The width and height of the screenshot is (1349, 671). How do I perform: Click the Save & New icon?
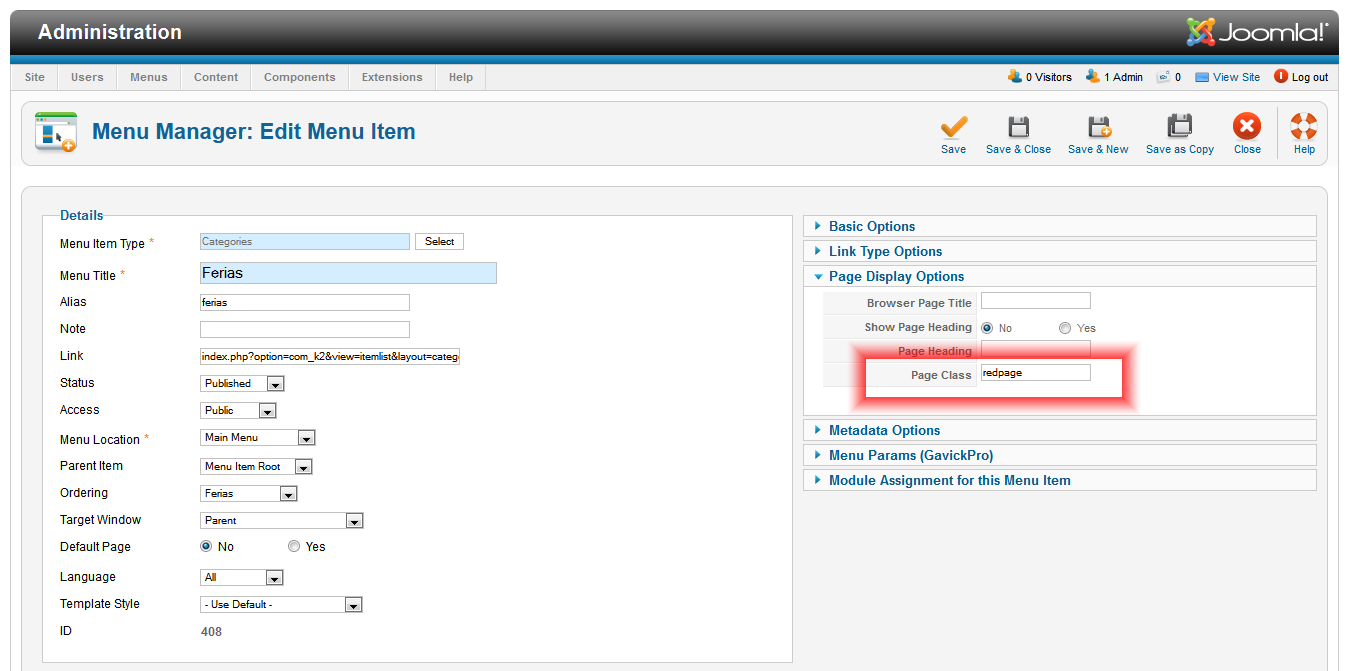[1099, 127]
